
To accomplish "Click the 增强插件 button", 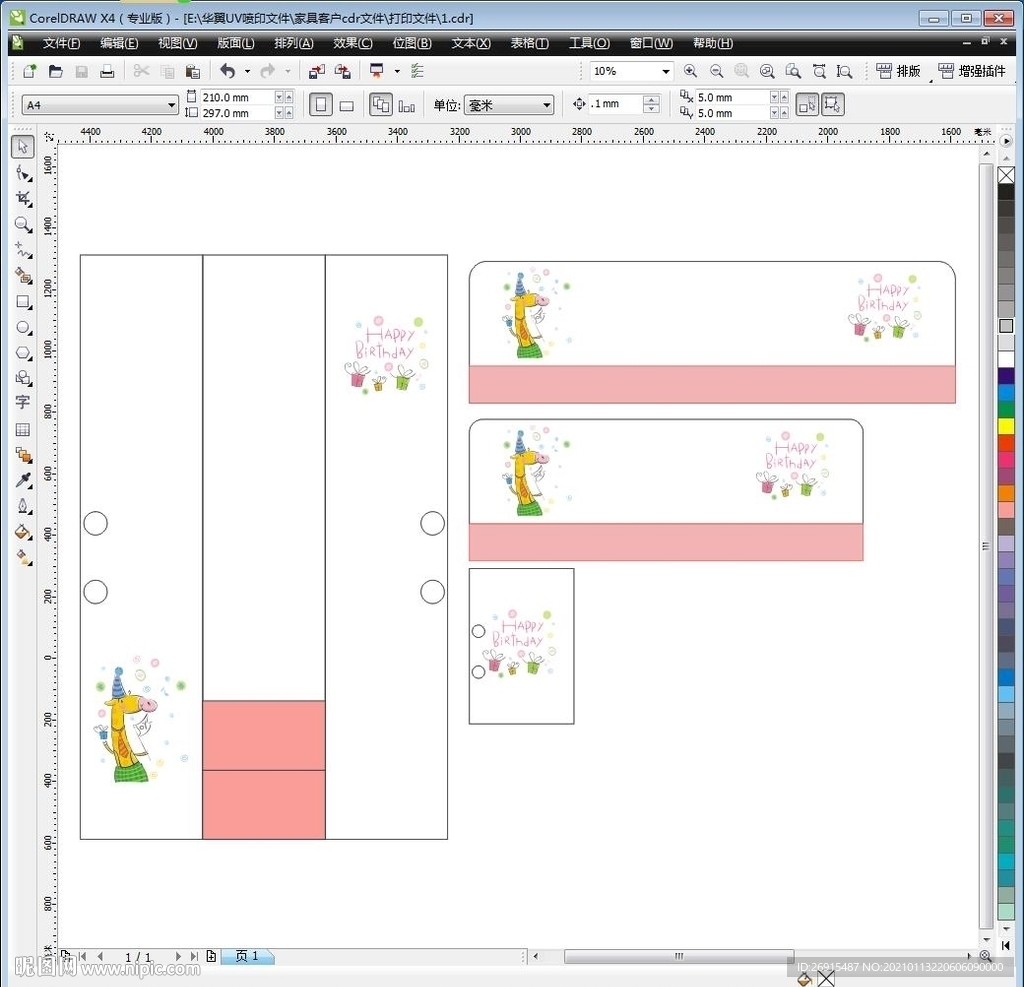I will (972, 71).
